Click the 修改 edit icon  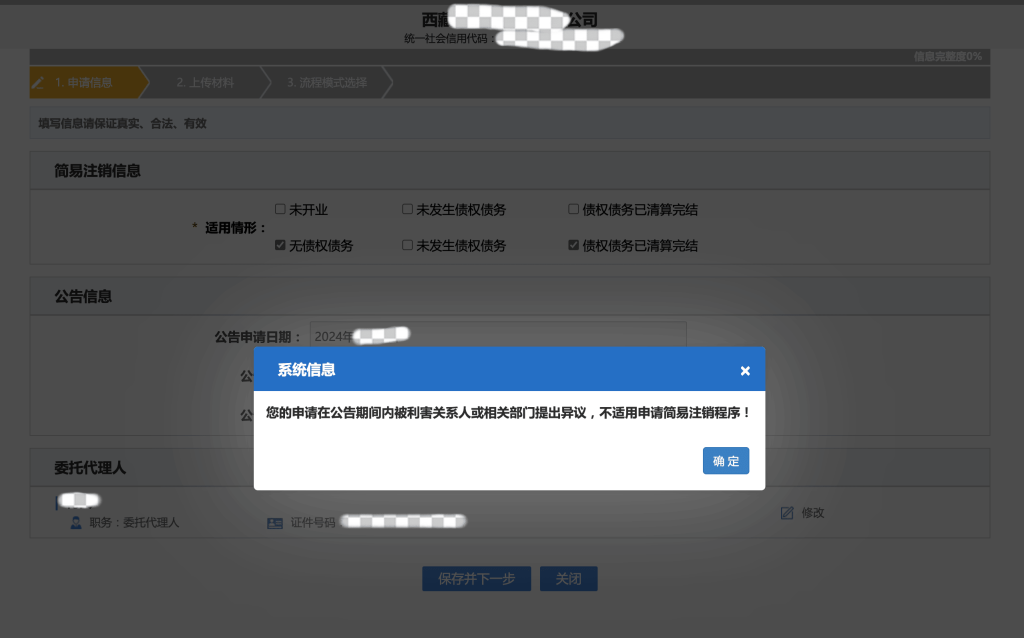click(787, 513)
